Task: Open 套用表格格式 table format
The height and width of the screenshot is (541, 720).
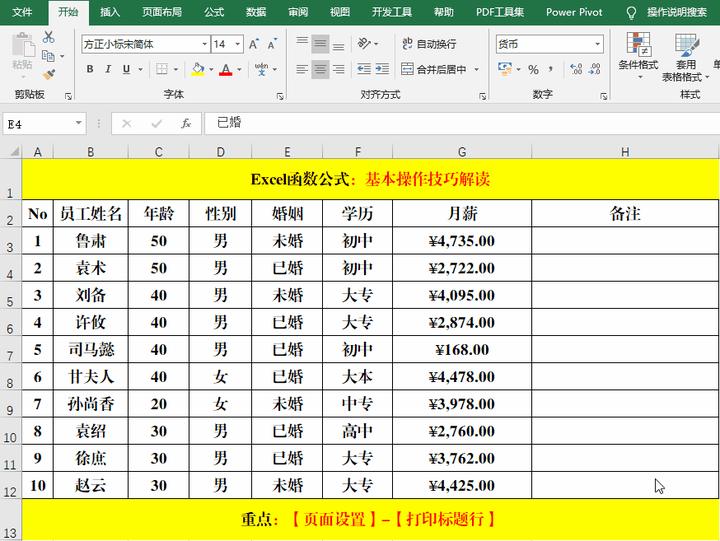Action: point(685,57)
